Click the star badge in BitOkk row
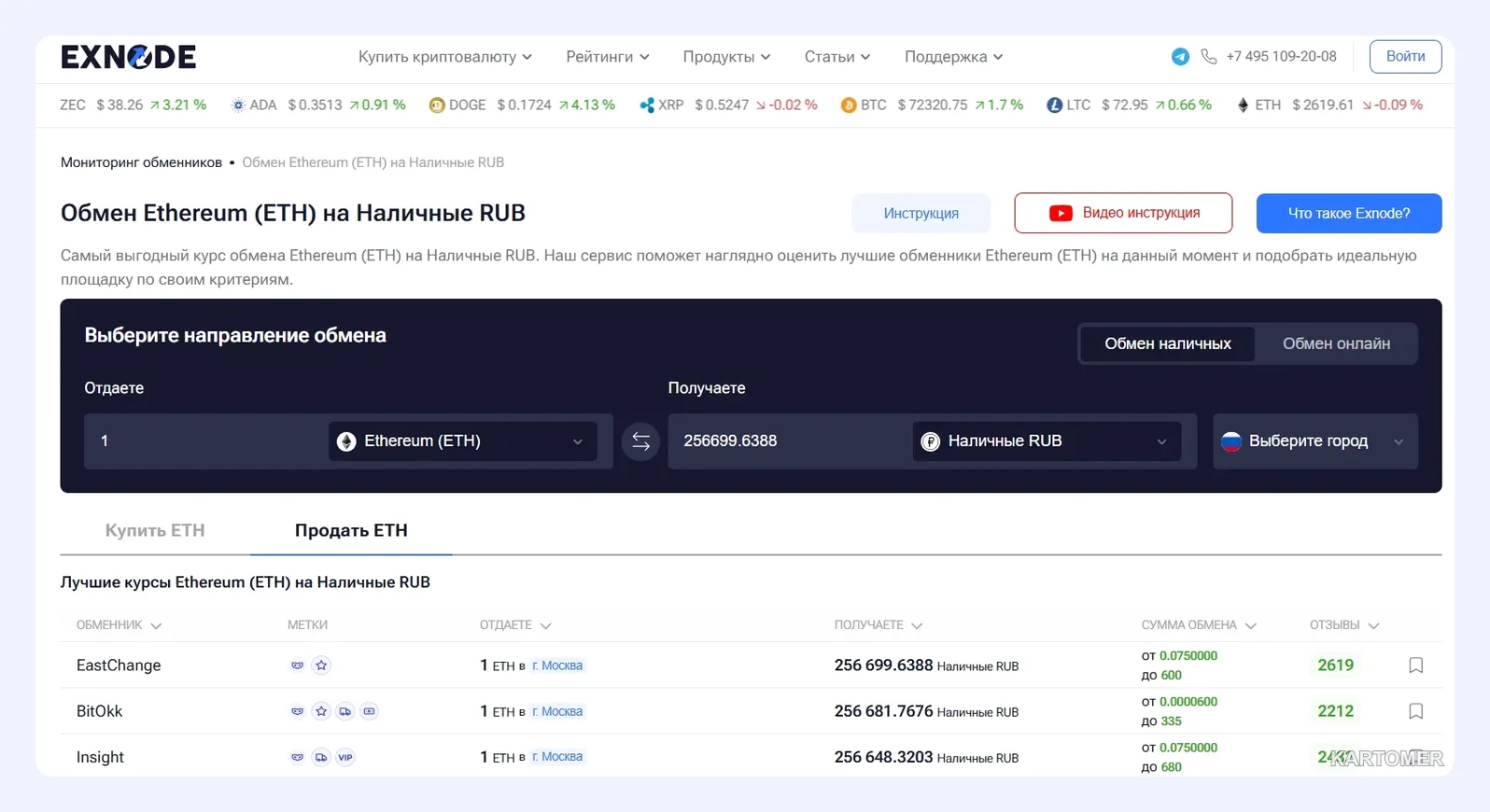 coord(321,711)
